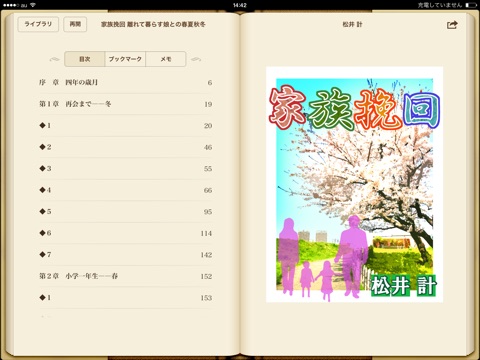Go to section ◆2 on page 46

coord(125,147)
